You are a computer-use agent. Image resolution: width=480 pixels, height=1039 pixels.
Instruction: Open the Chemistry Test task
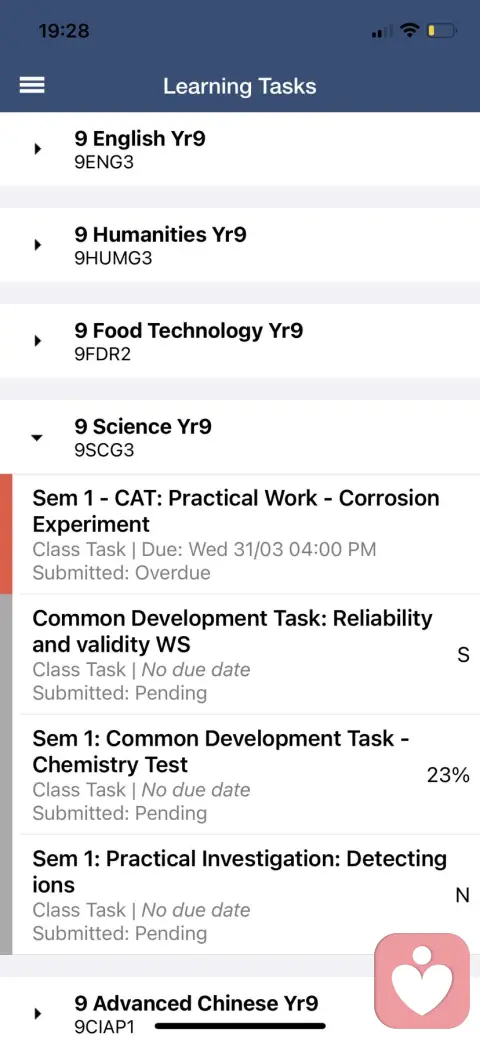click(246, 774)
